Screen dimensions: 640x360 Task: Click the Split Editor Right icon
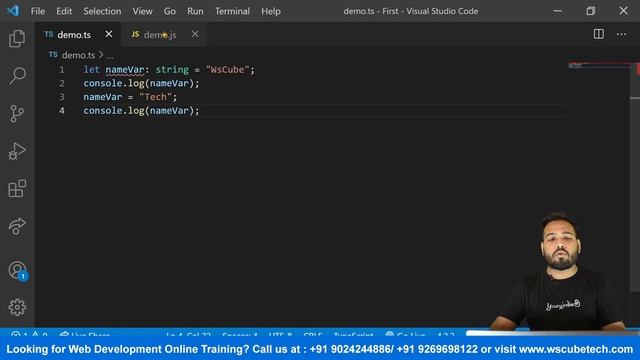pos(598,34)
